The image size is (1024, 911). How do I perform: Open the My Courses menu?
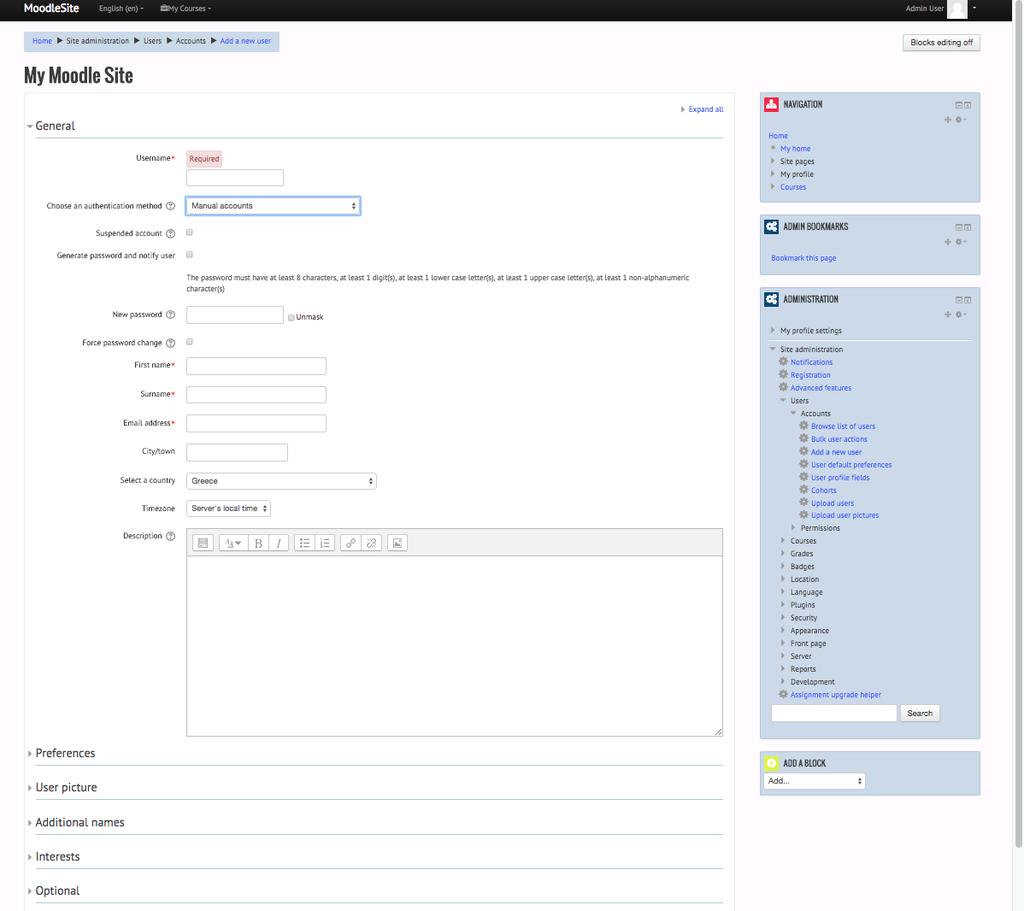click(x=185, y=8)
